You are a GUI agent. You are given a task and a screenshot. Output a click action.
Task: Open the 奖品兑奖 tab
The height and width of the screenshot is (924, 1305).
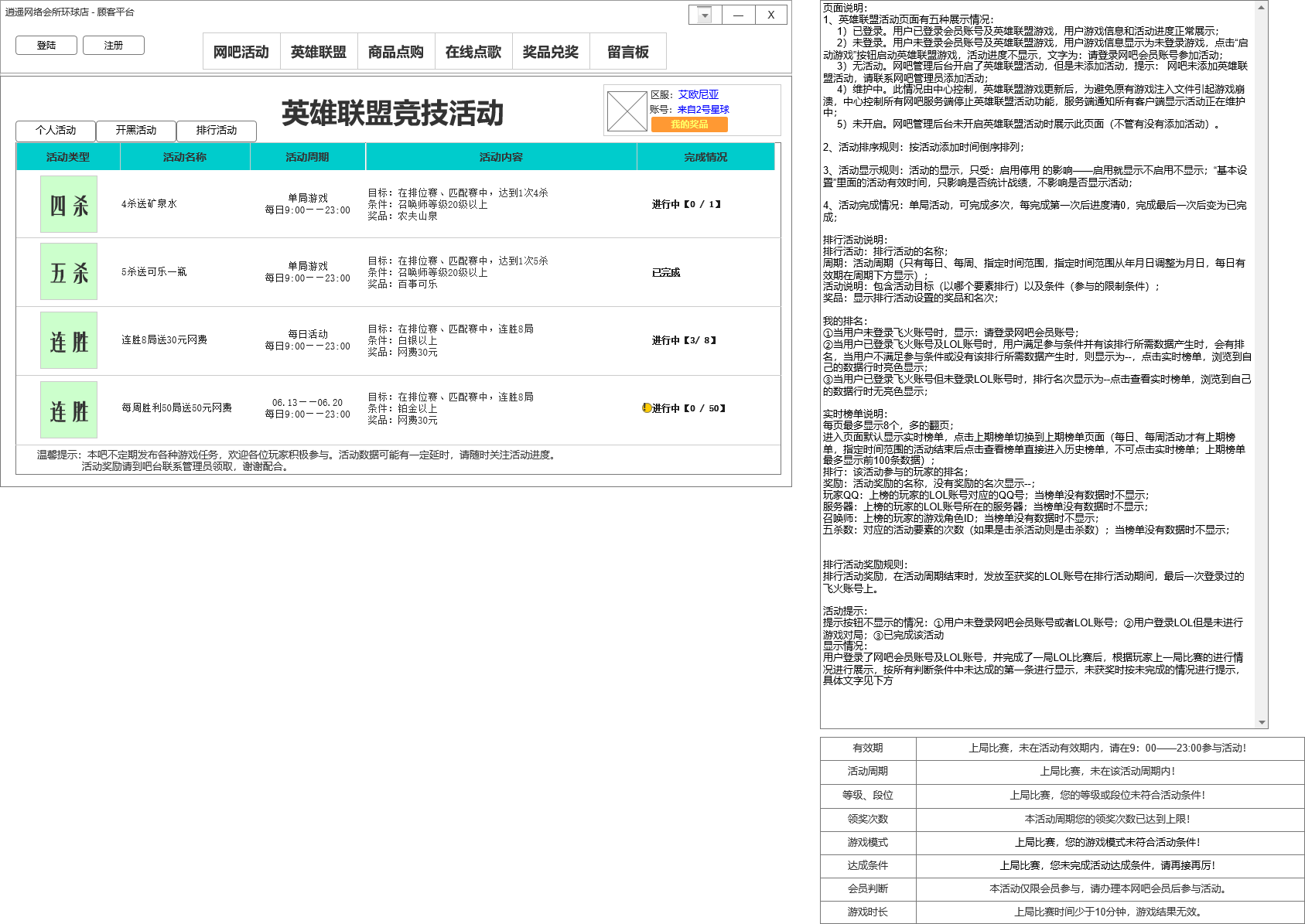click(x=551, y=52)
